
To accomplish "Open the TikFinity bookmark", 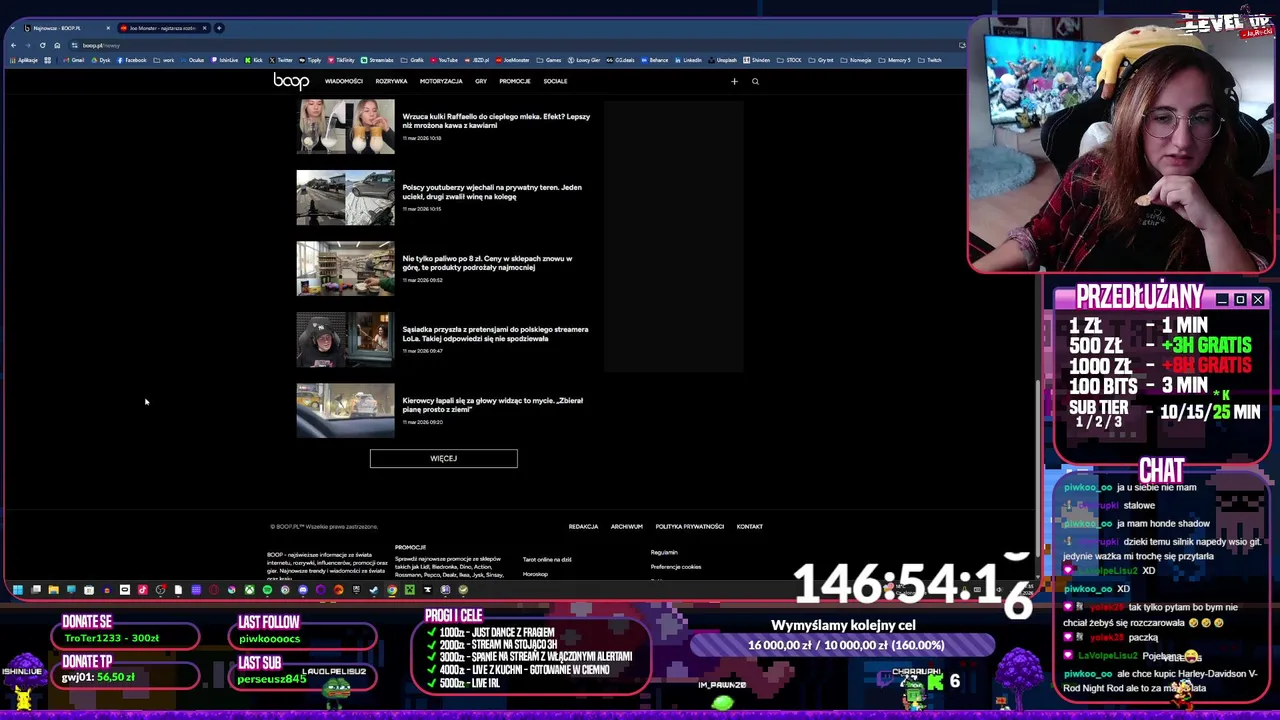I will click(x=340, y=60).
